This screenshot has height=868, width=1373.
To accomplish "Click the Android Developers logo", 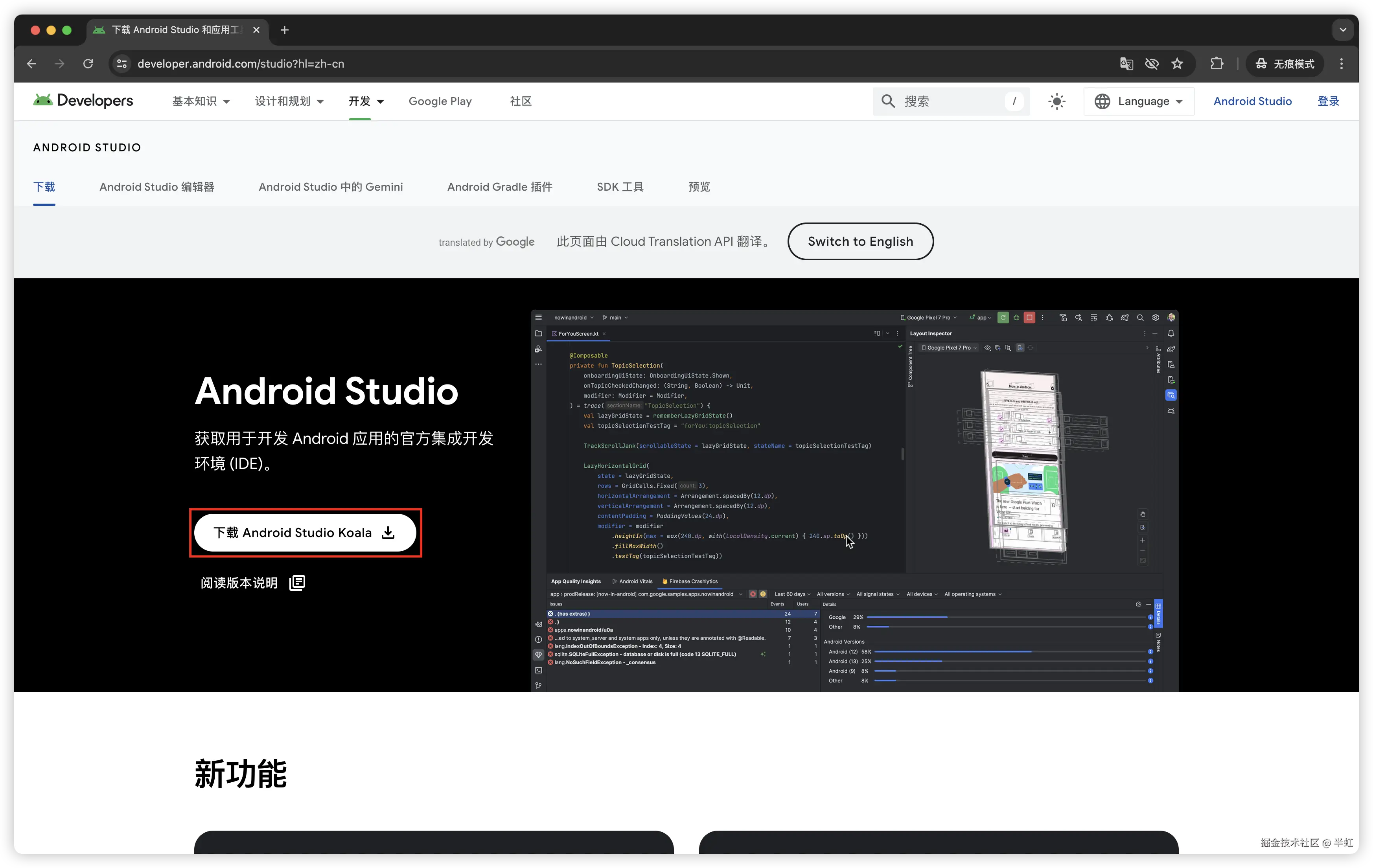I will point(83,101).
